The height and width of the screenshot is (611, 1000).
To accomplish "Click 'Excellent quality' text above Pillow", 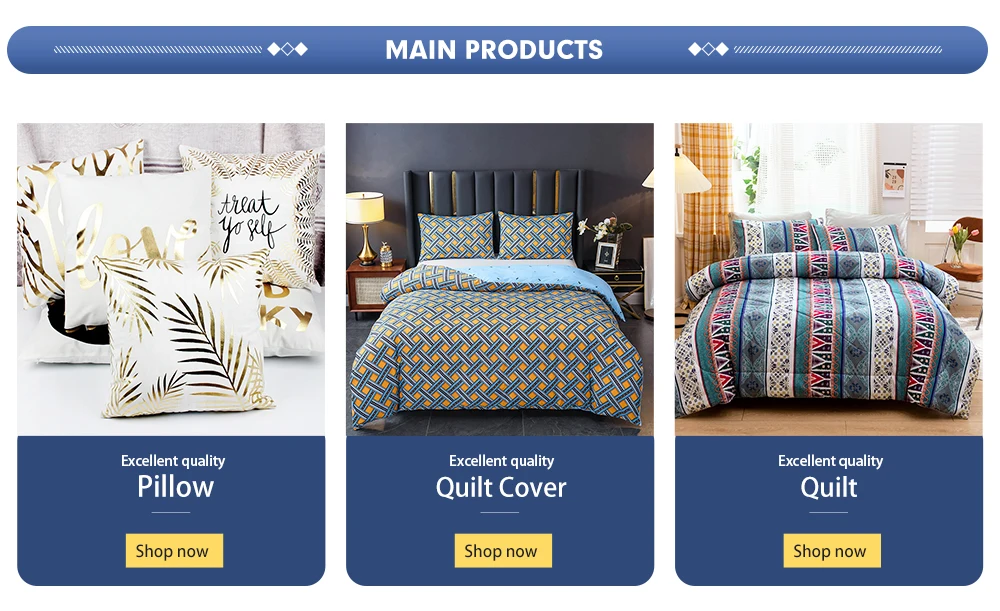I will click(x=173, y=460).
